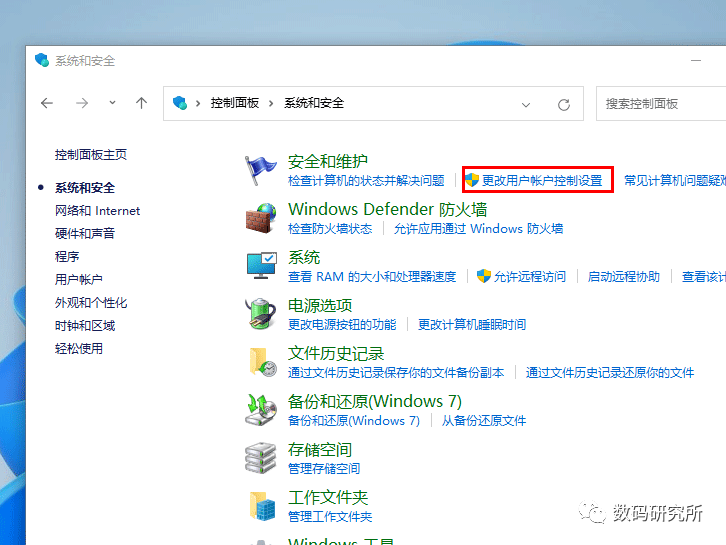Click 从备份还原文件

coord(484,421)
